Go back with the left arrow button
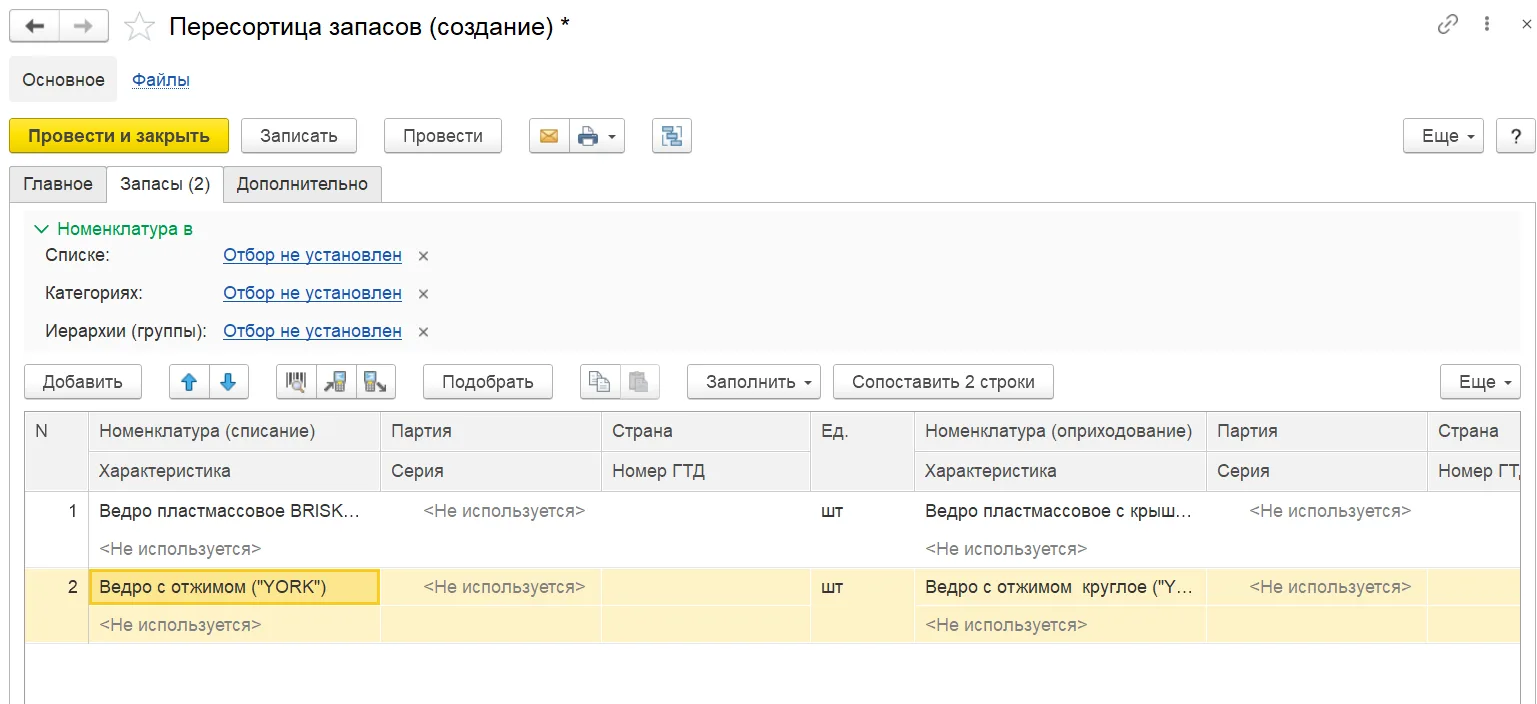 (34, 26)
